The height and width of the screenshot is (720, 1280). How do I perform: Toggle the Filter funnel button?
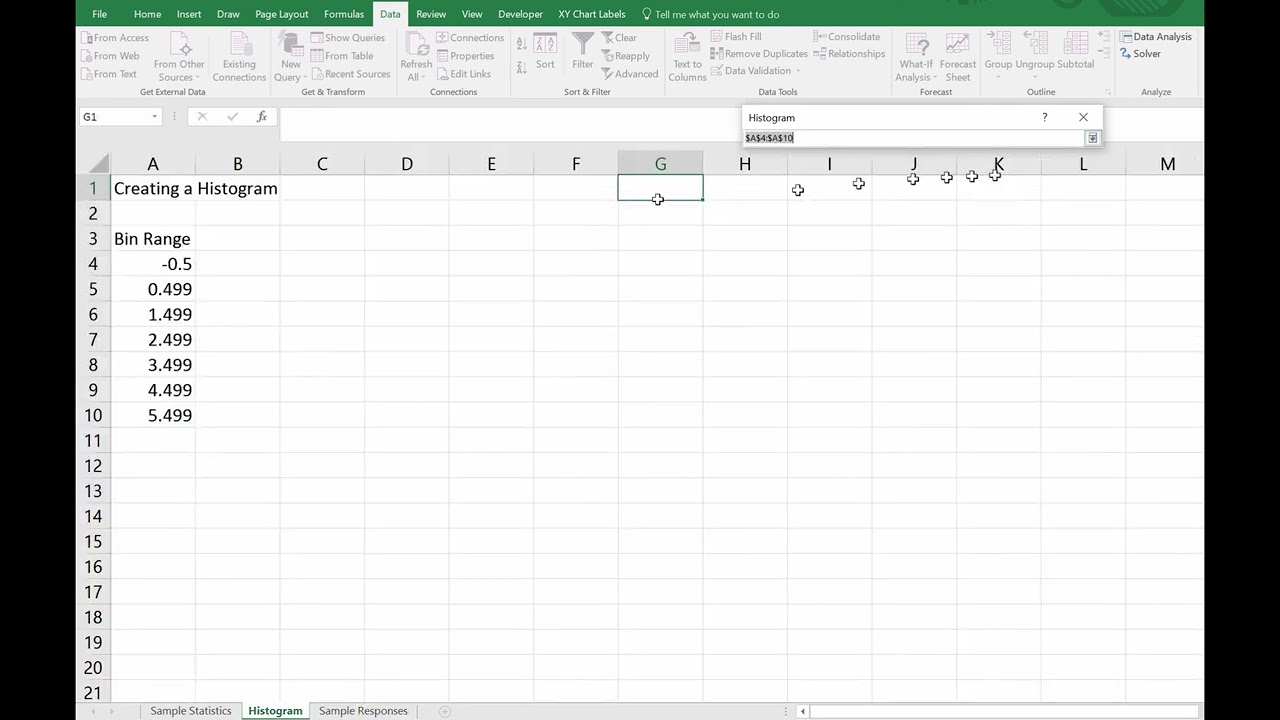pyautogui.click(x=583, y=52)
